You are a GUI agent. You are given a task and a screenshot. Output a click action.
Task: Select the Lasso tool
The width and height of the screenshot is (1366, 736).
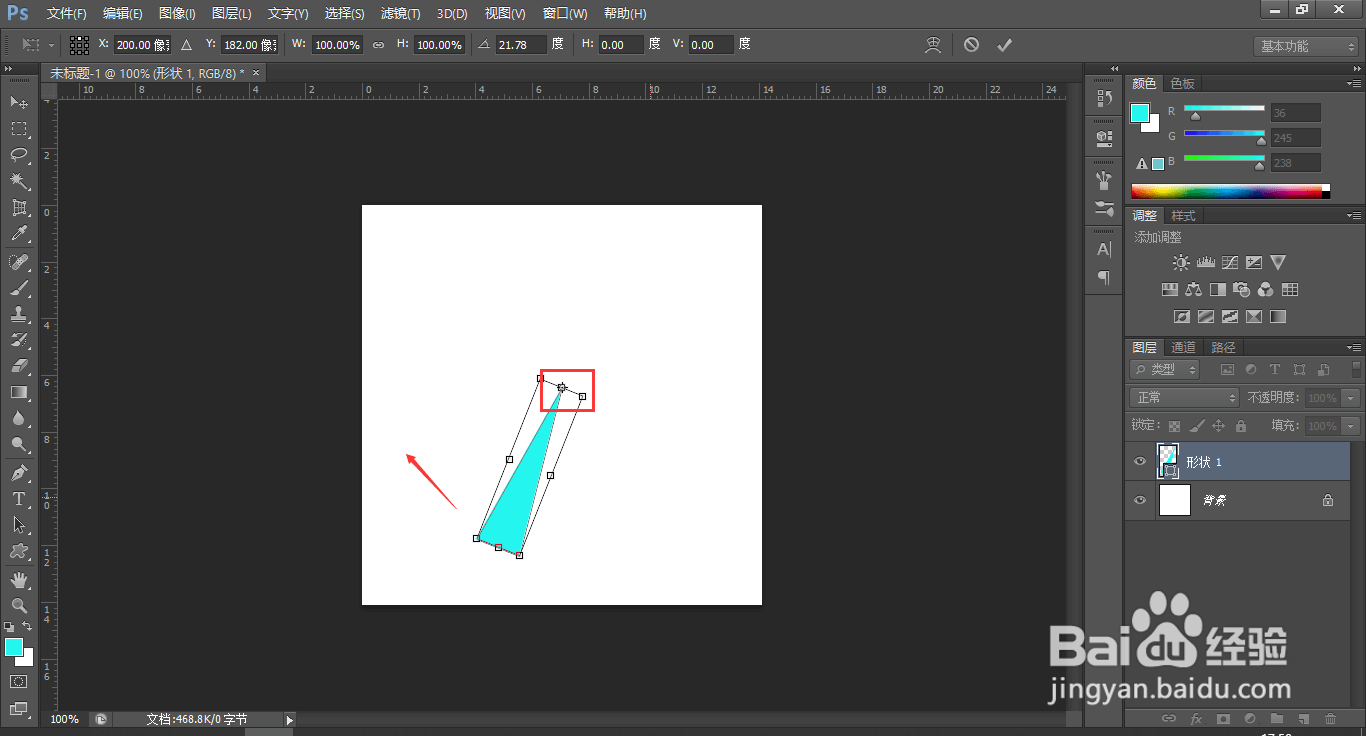tap(18, 154)
